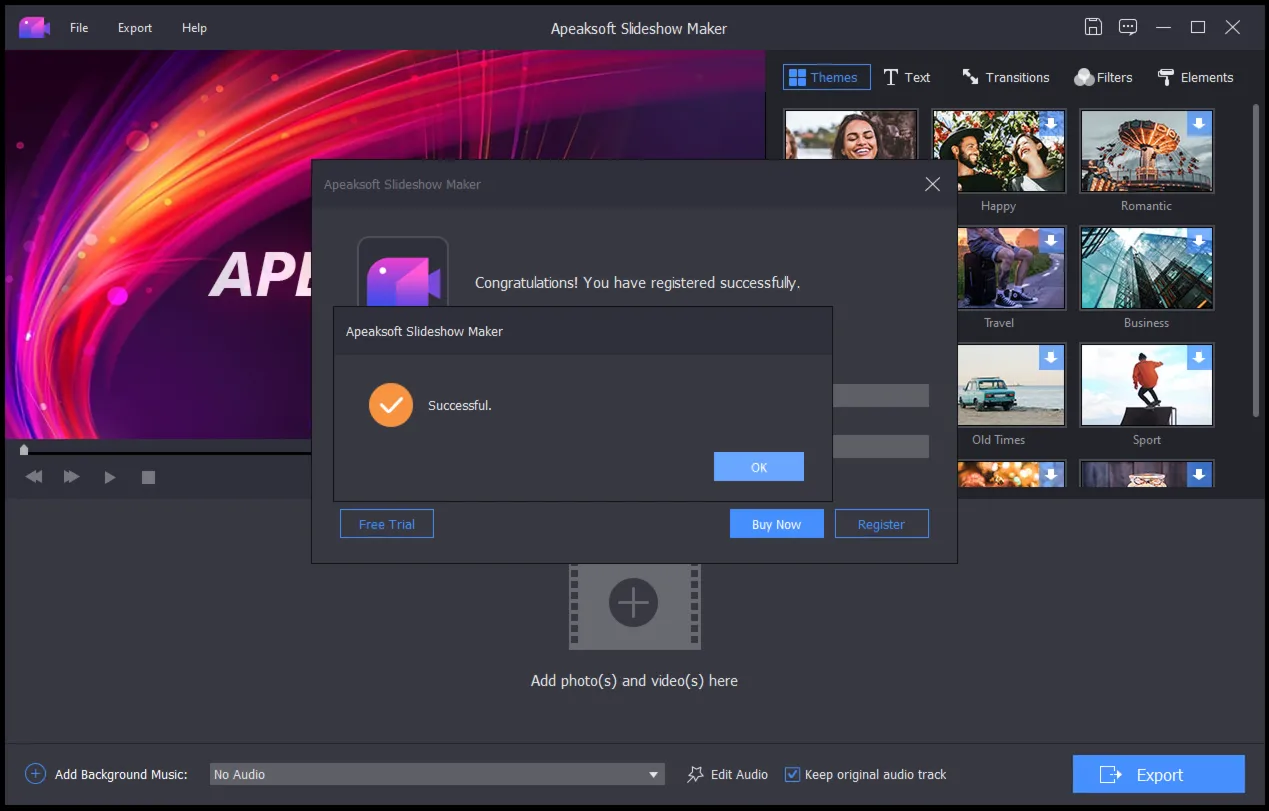Switch to the Text tab
Image resolution: width=1269 pixels, height=811 pixels.
click(x=907, y=77)
